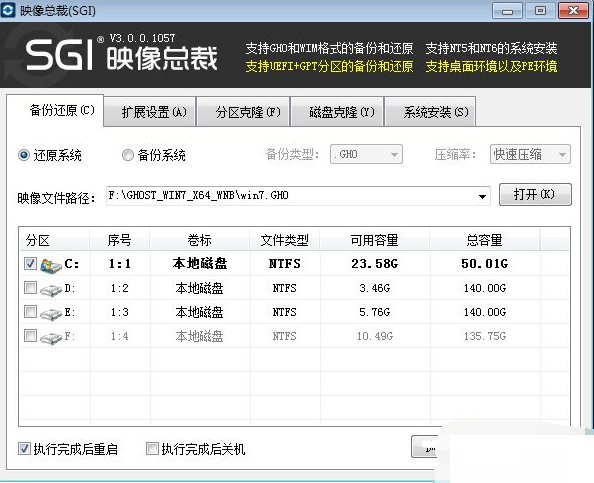594x483 pixels.
Task: Check the F: partition checkbox
Action: [30, 336]
